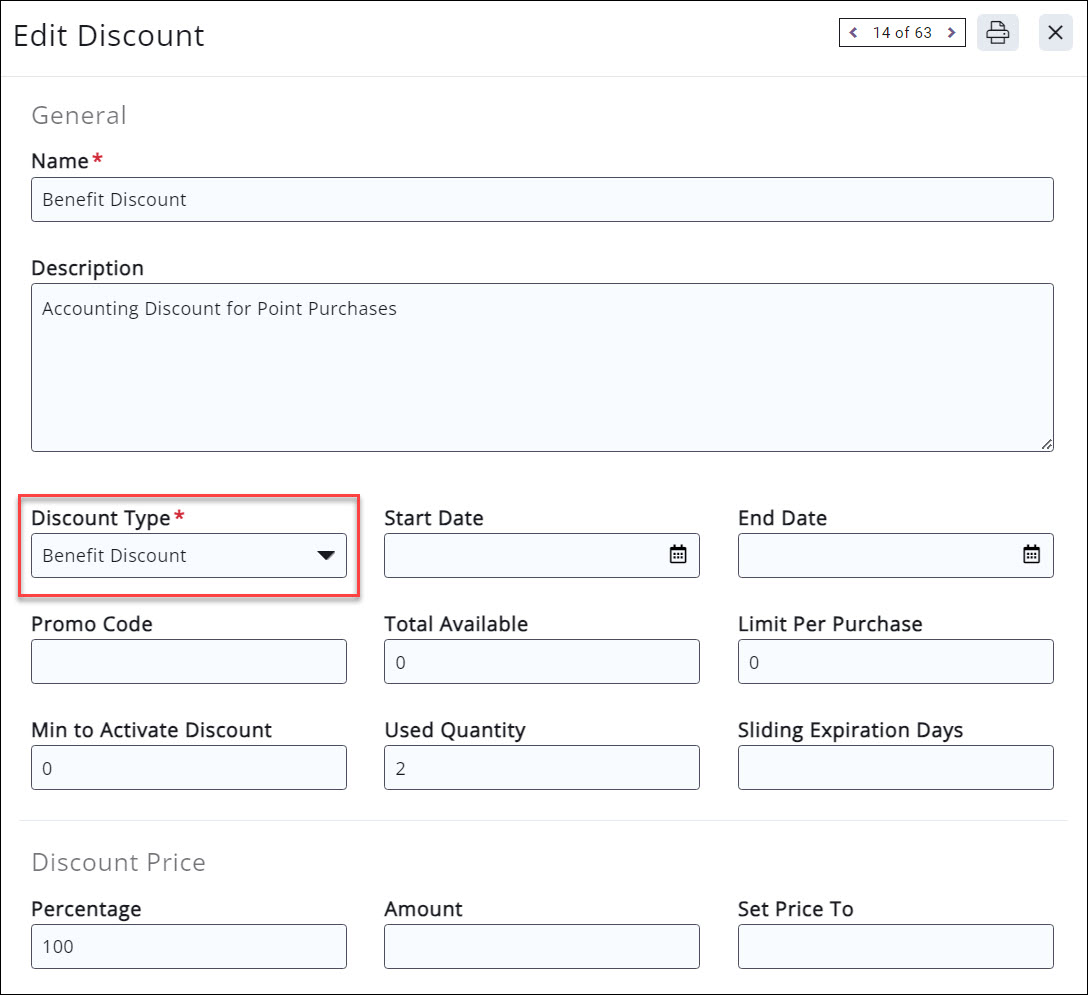The height and width of the screenshot is (995, 1088).
Task: Select the Sliding Expiration Days field
Action: pos(895,767)
